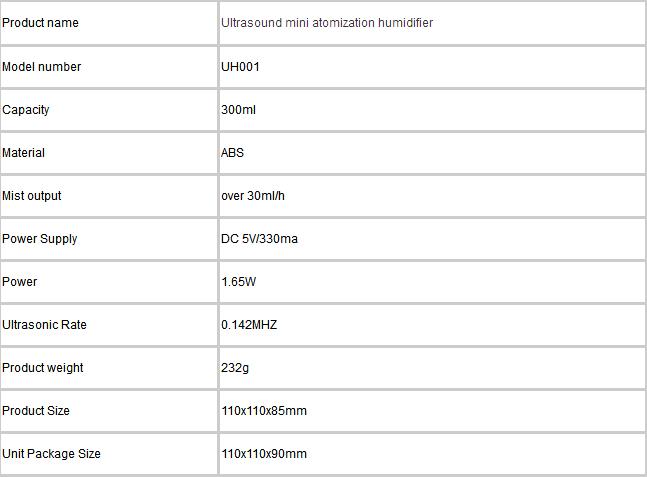Select the 232g weight value
Image resolution: width=647 pixels, height=477 pixels.
(235, 368)
